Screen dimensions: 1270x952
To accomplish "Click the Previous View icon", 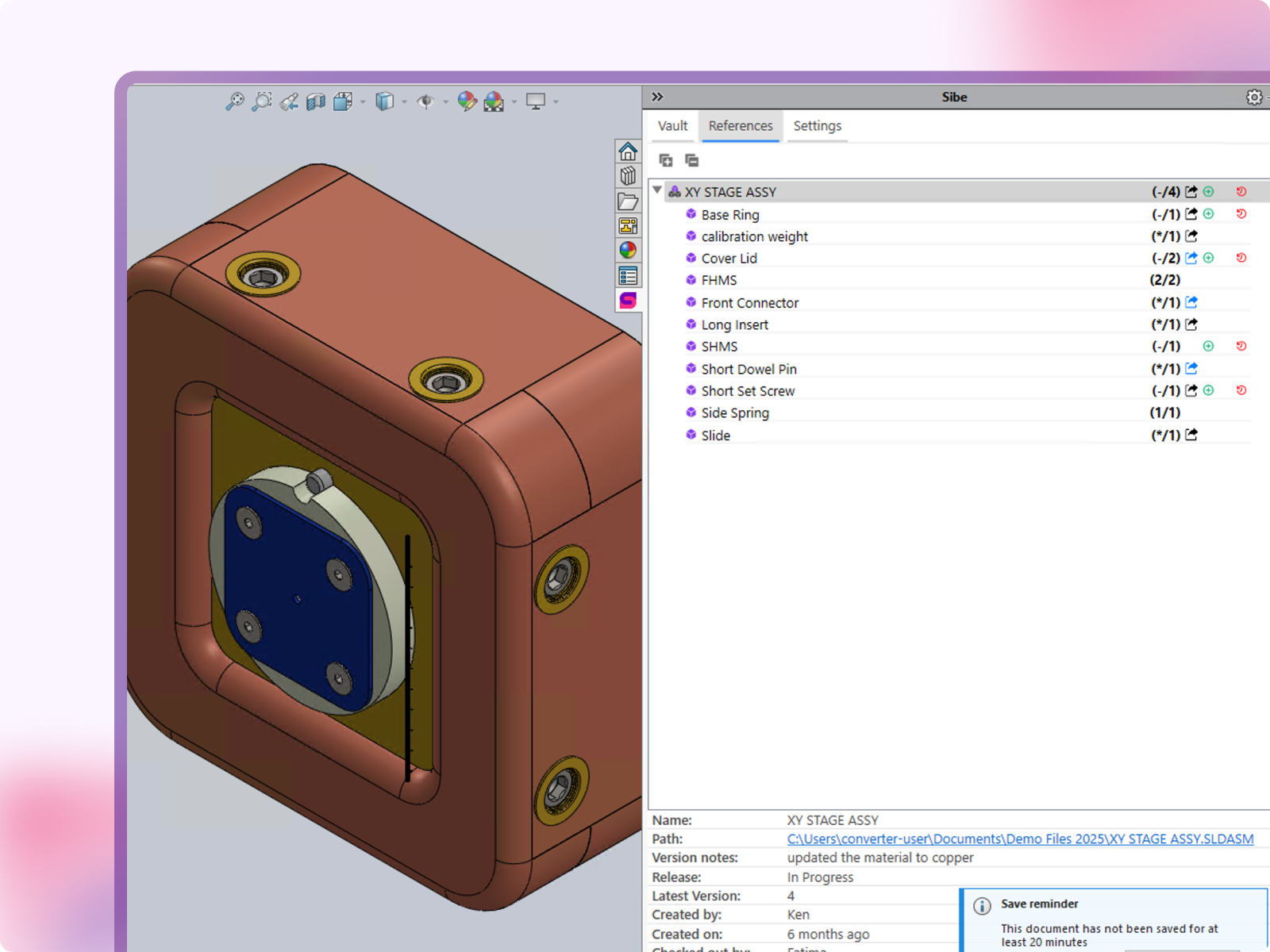I will pos(289,102).
